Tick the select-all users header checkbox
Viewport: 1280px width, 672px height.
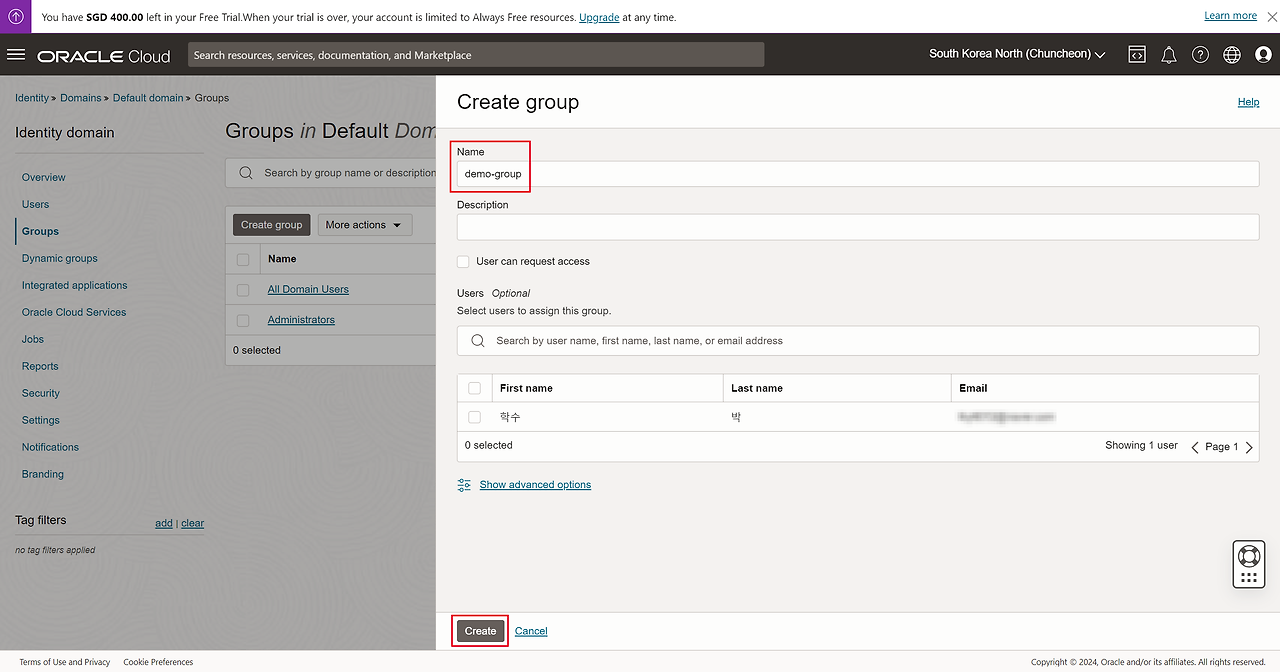pyautogui.click(x=475, y=388)
